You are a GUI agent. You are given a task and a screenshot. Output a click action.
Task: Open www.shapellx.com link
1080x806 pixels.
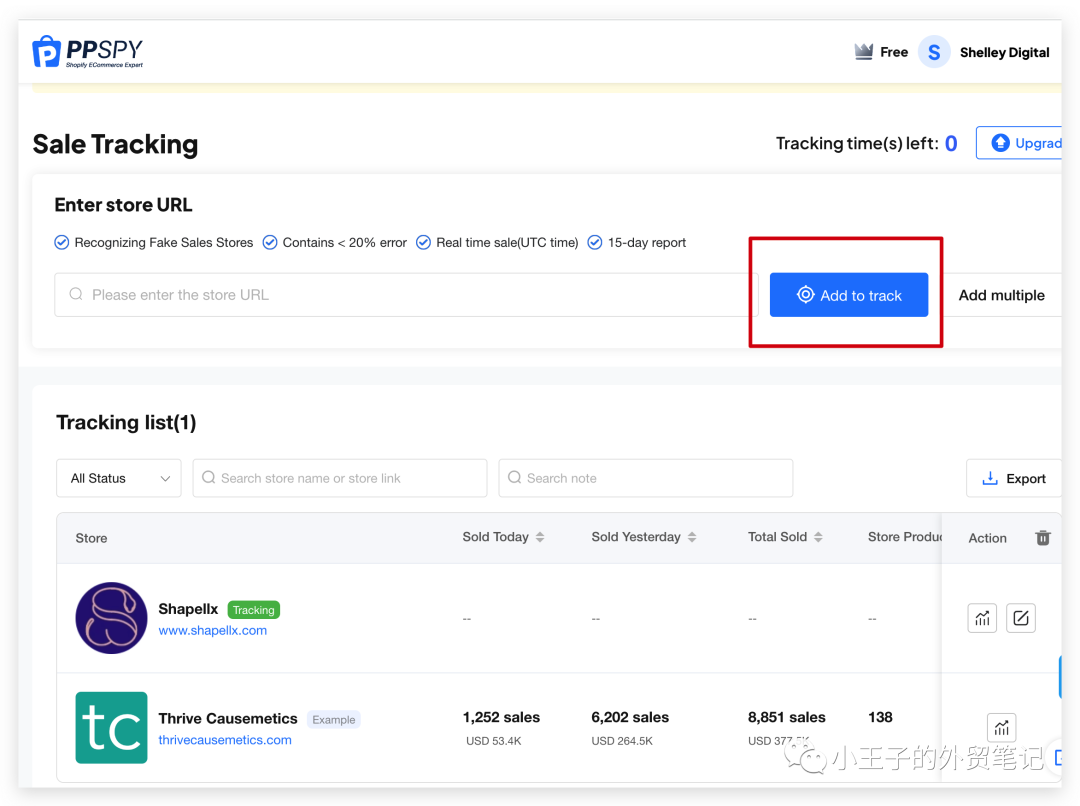(x=213, y=630)
